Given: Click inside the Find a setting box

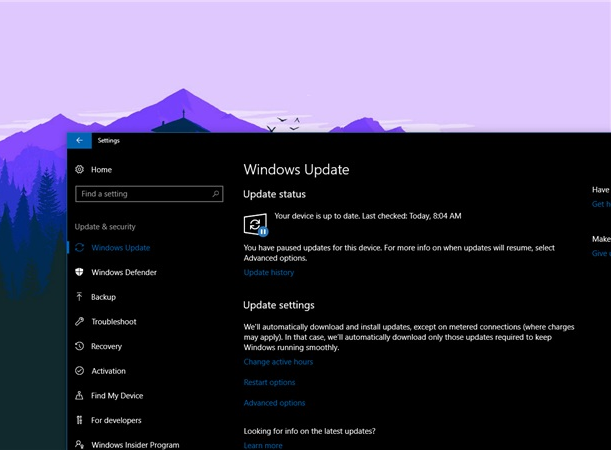Looking at the screenshot, I should 140,194.
